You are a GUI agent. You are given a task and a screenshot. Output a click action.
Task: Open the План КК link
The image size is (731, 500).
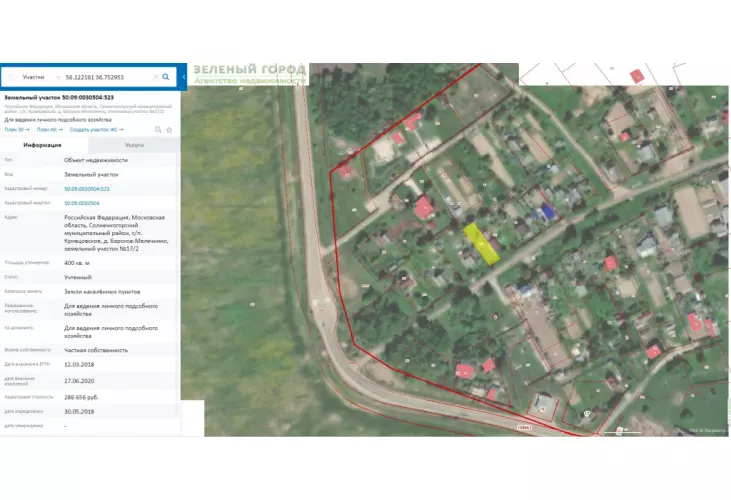point(48,129)
